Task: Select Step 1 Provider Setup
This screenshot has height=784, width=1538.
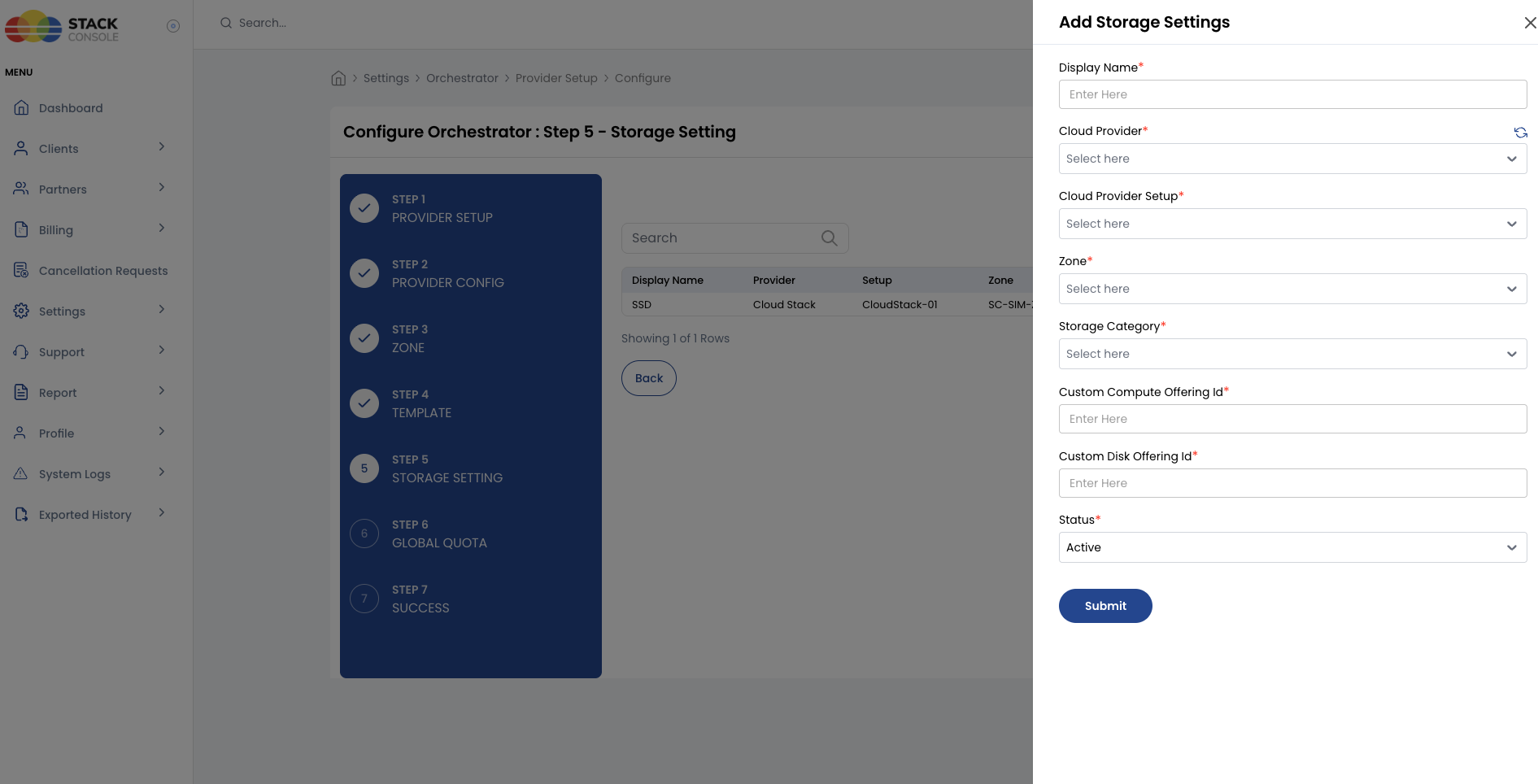Action: pyautogui.click(x=442, y=209)
